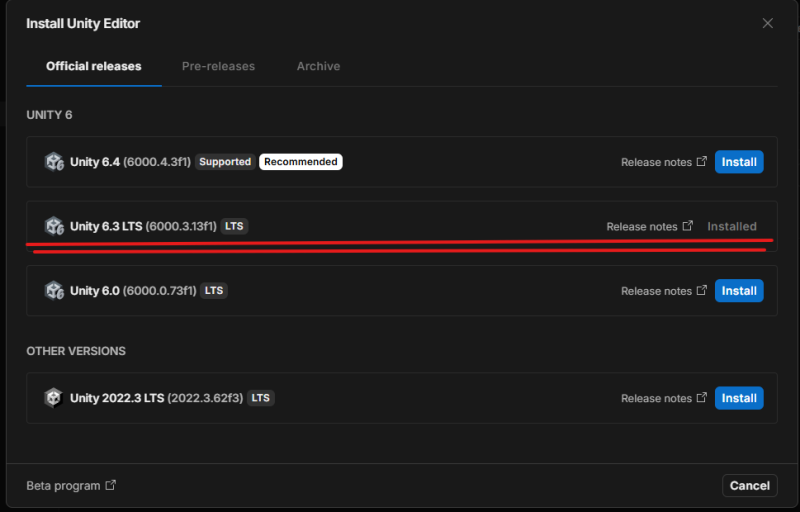Click the Unity 6.0 cube icon

54,291
